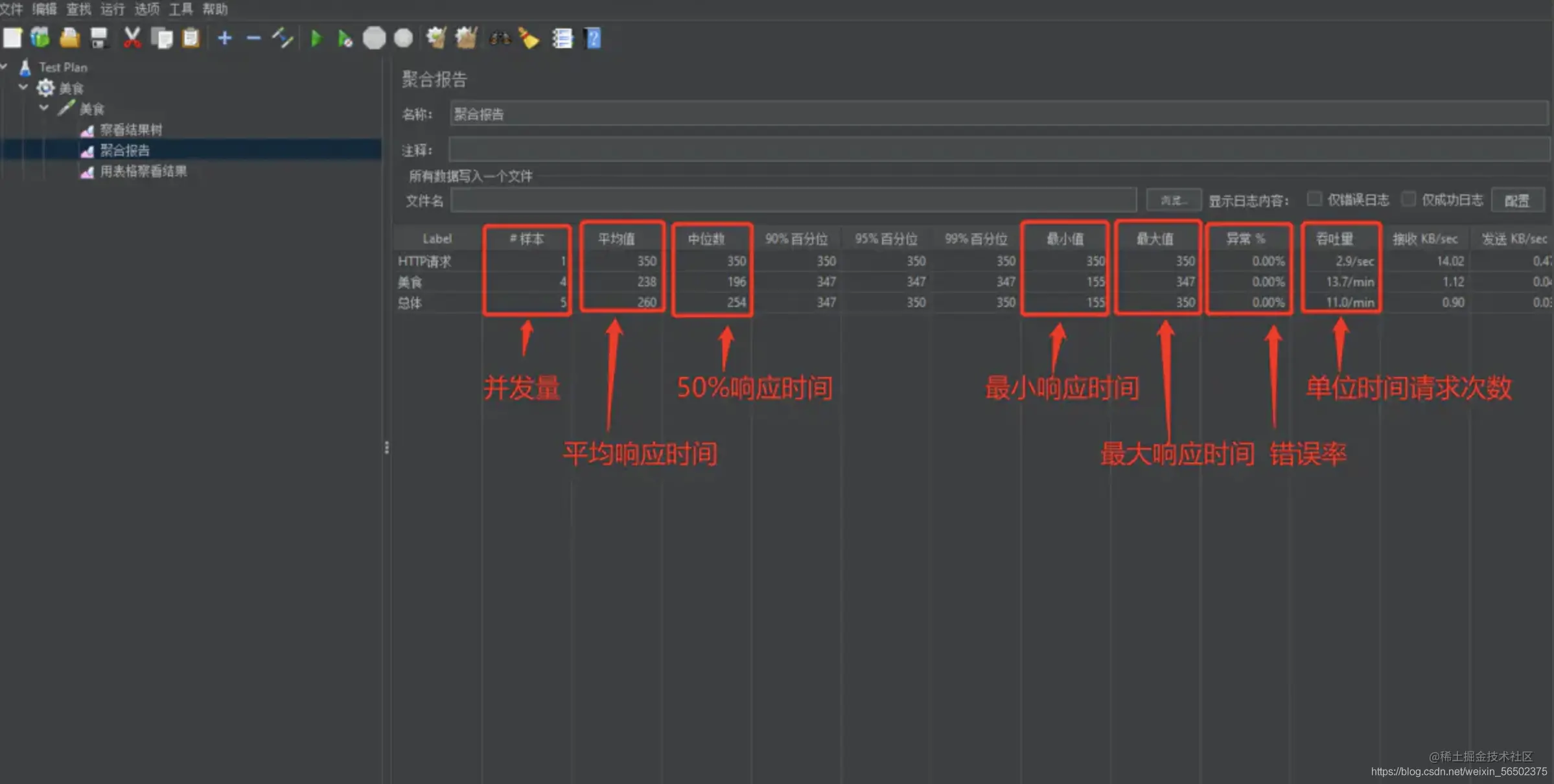
Task: Open the 选项 menu
Action: point(146,9)
